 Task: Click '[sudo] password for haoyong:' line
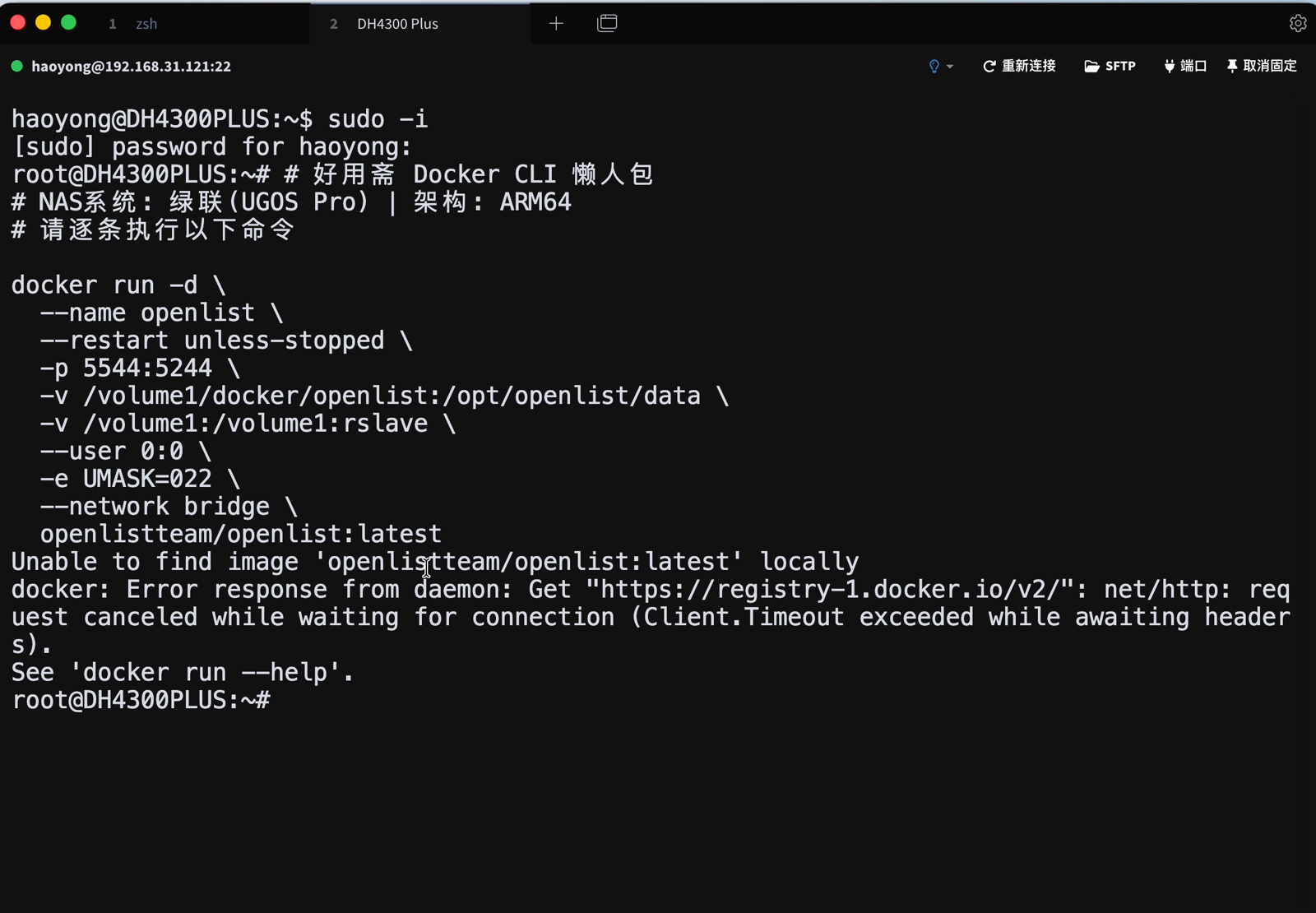click(x=211, y=146)
